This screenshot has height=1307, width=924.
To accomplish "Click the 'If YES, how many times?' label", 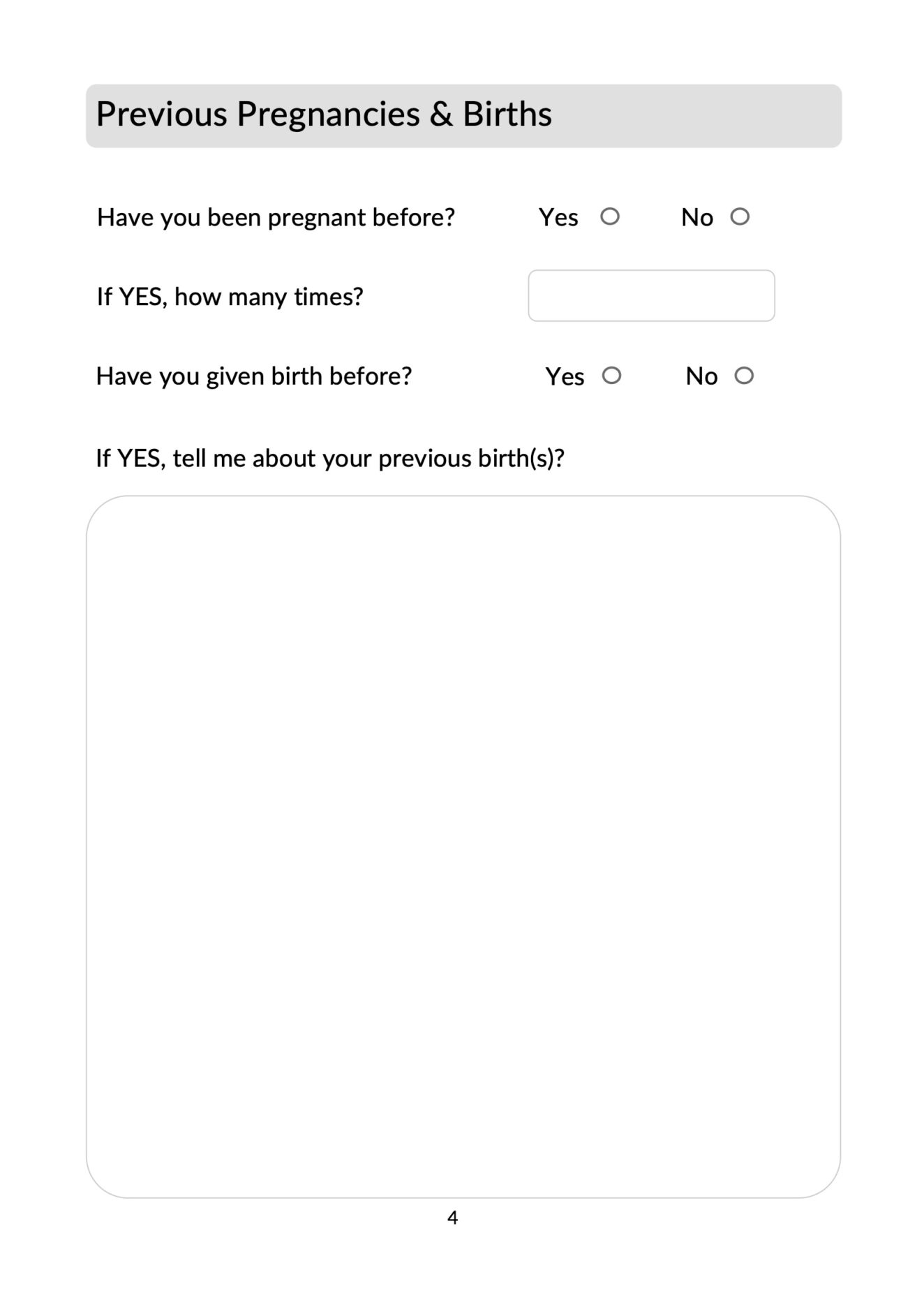I will pos(230,297).
